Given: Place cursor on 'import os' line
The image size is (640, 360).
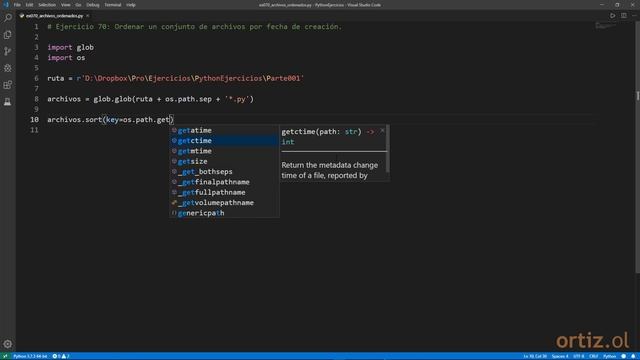Looking at the screenshot, I should [66, 58].
